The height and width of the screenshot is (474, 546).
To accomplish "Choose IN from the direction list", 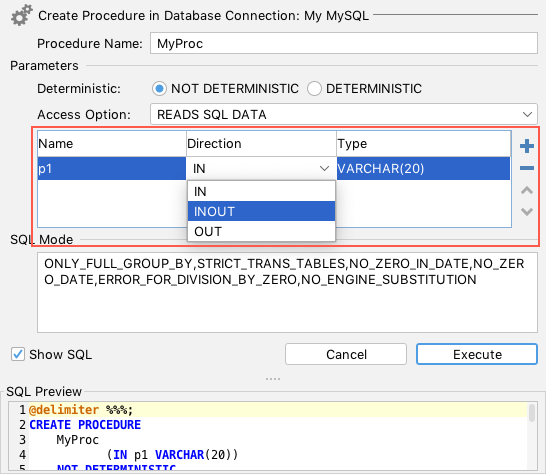I will pyautogui.click(x=261, y=191).
